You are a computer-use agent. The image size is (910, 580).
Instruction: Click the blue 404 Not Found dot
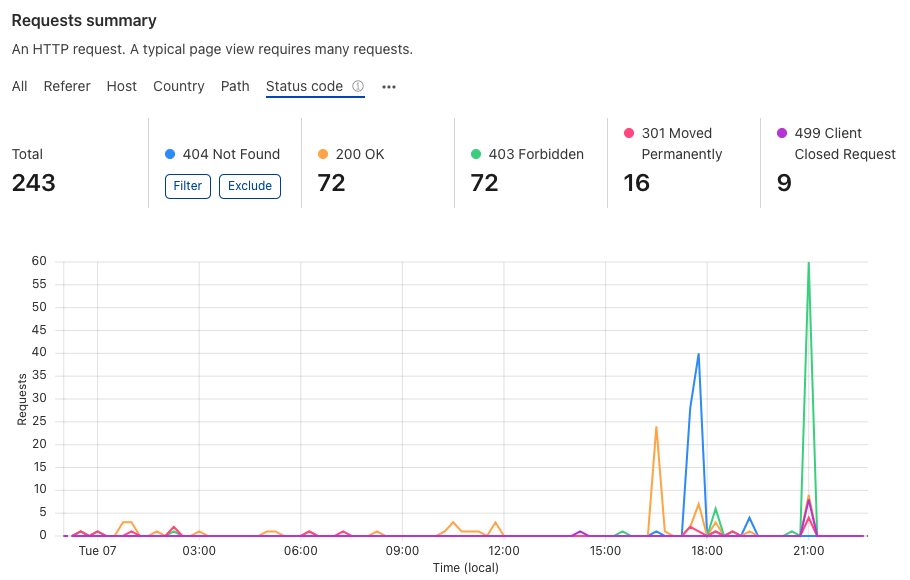click(x=170, y=154)
